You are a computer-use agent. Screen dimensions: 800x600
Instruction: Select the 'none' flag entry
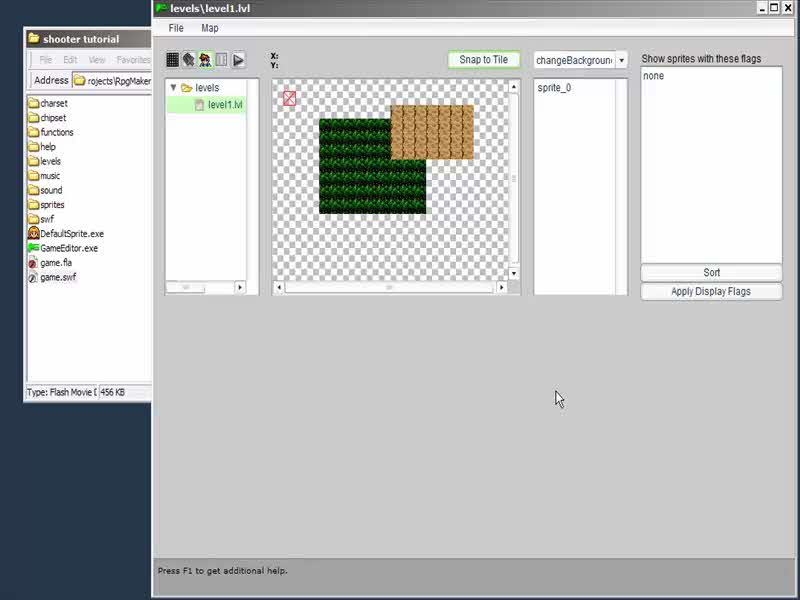point(653,76)
